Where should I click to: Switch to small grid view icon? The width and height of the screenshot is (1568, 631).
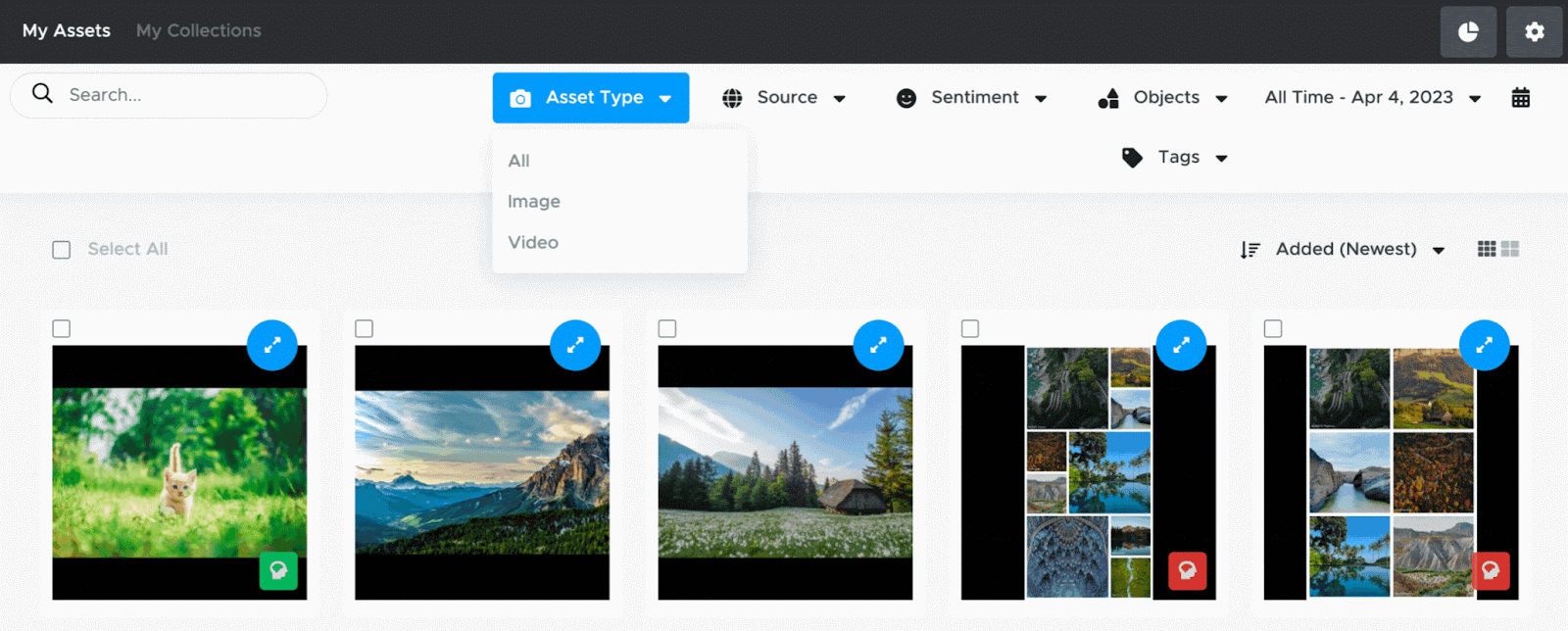pos(1487,249)
